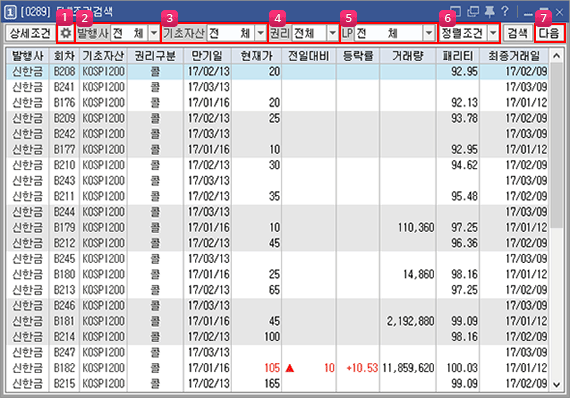This screenshot has width=570, height=398.
Task: Open the 발행사 dropdown arrow
Action: 154,33
